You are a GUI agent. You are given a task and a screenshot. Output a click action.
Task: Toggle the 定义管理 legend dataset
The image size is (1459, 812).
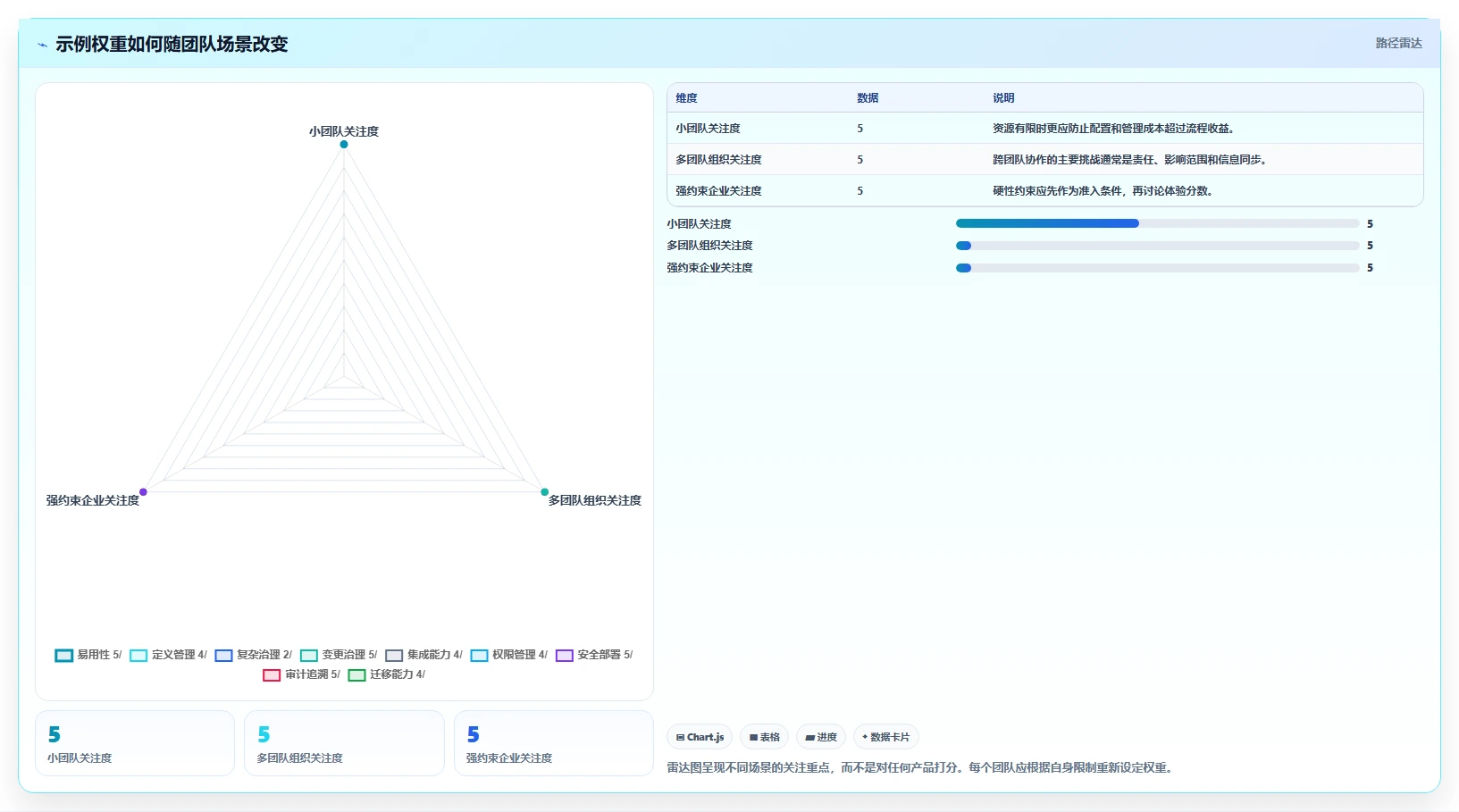pos(168,655)
